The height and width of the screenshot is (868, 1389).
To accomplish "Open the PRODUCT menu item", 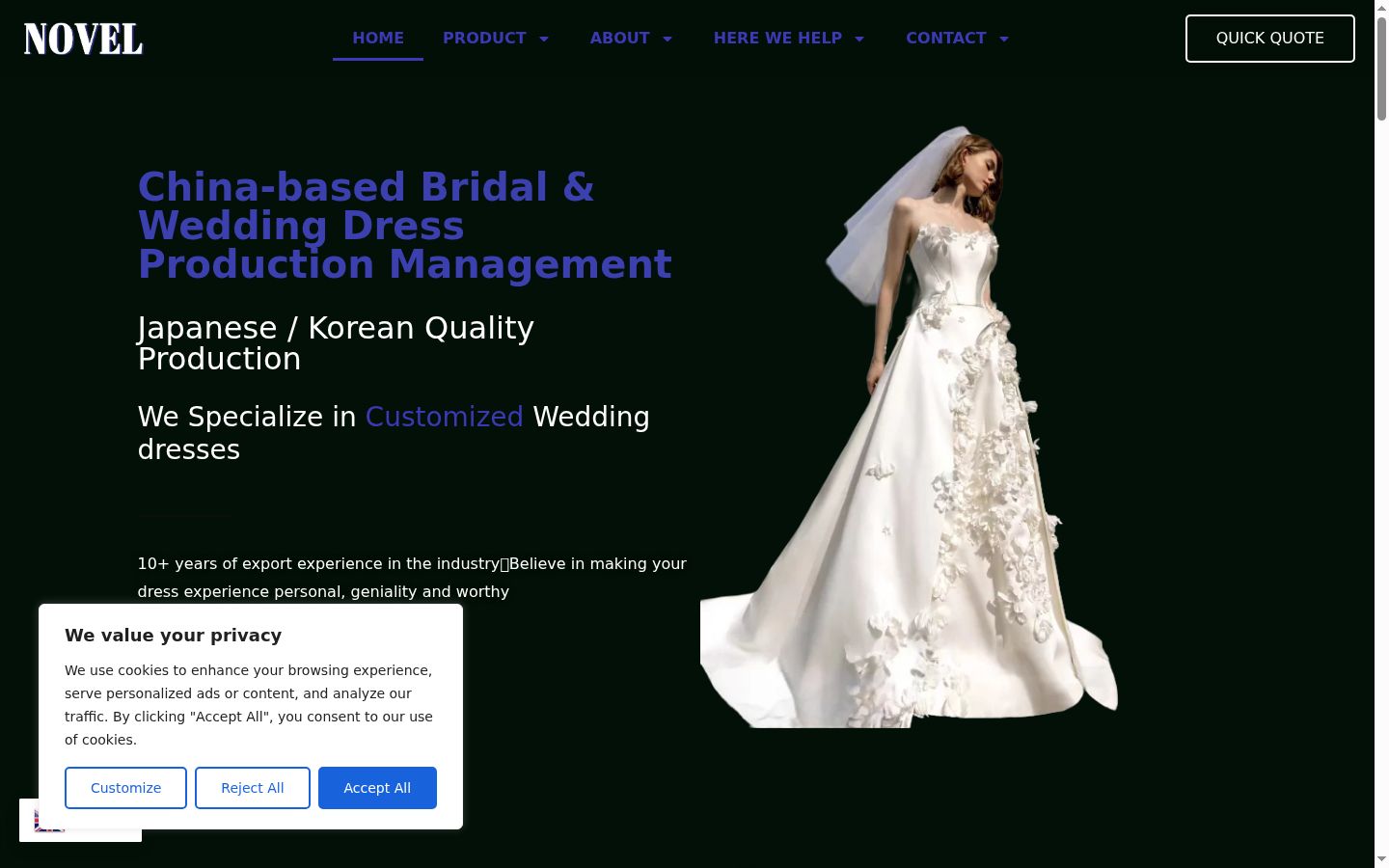I will (x=484, y=39).
